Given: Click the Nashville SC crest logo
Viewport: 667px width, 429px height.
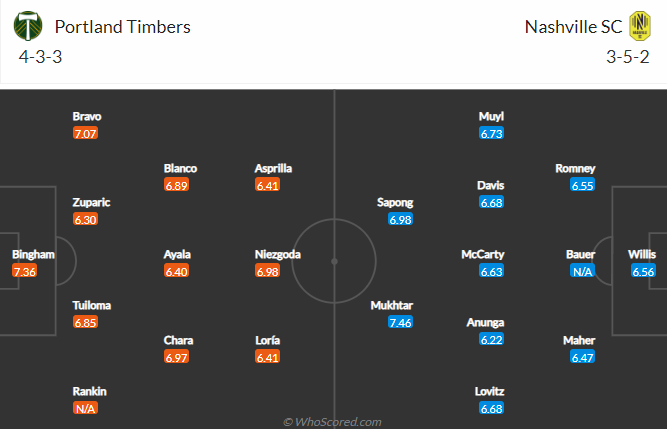Looking at the screenshot, I should click(640, 26).
